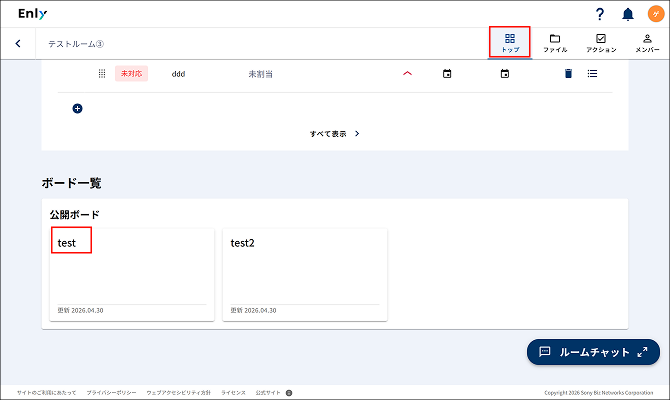Switch to the メンバー tab

pos(647,43)
